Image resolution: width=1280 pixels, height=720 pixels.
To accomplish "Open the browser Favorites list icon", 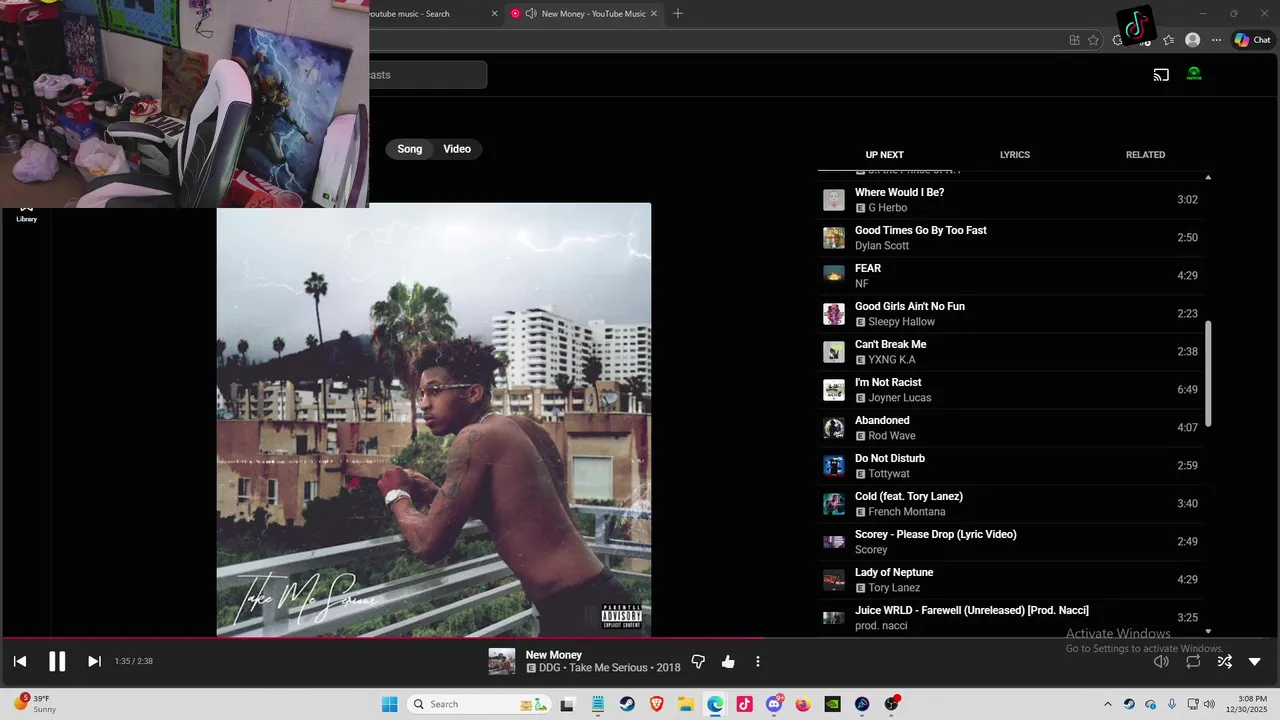I will tap(1168, 40).
